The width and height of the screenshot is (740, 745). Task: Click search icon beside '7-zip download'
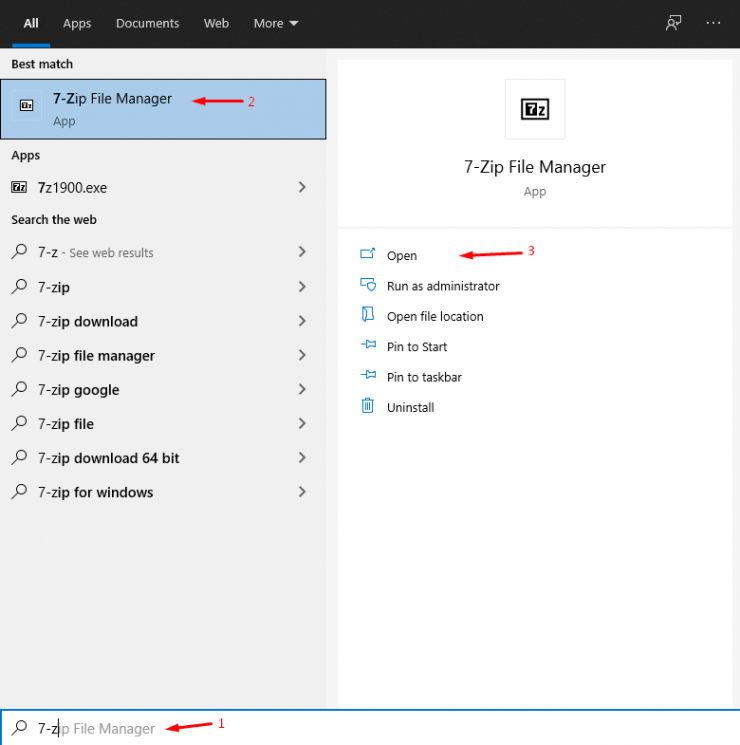click(x=19, y=320)
